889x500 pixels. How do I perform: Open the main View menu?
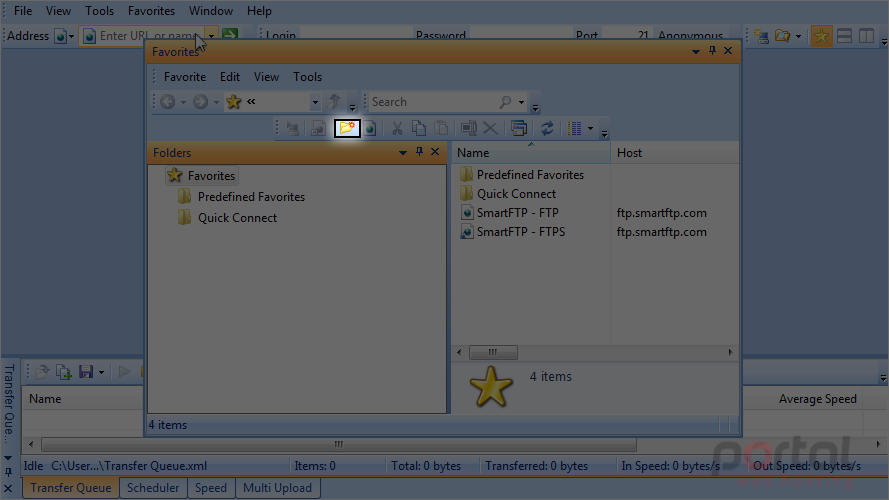point(58,11)
